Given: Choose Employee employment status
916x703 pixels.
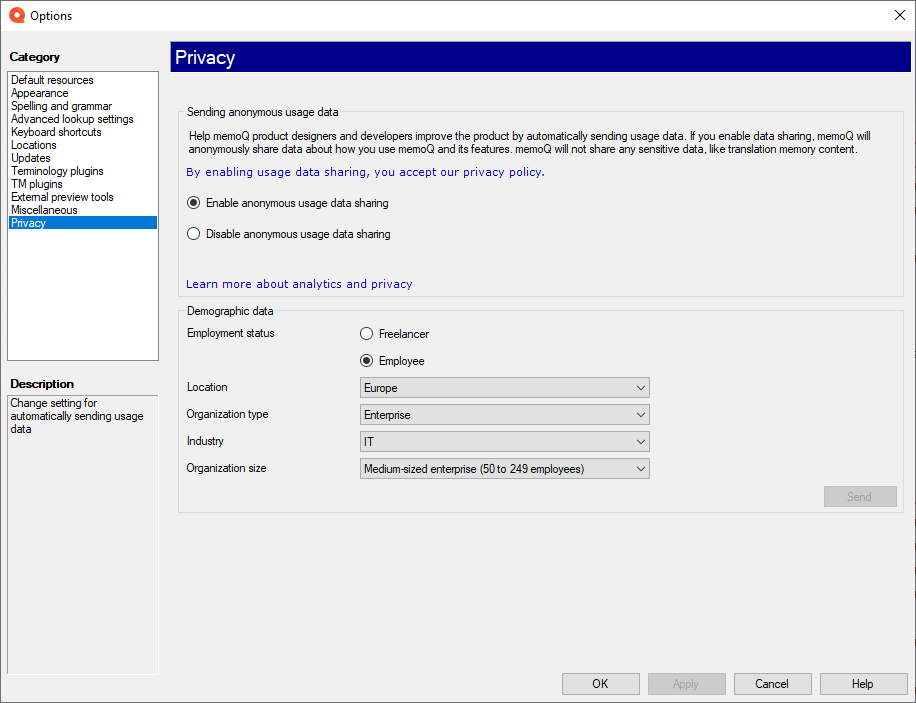Looking at the screenshot, I should pyautogui.click(x=367, y=361).
